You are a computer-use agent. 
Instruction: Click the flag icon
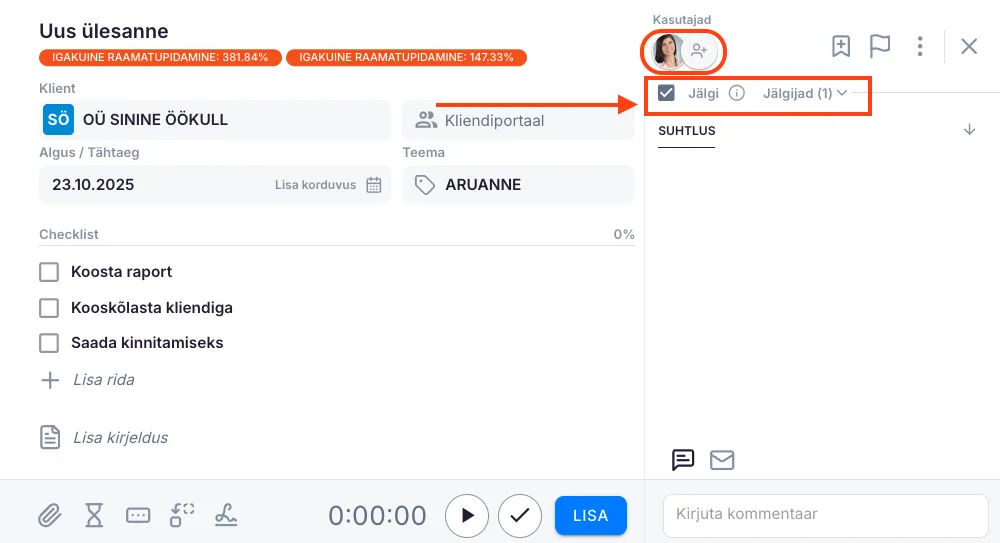coord(880,46)
